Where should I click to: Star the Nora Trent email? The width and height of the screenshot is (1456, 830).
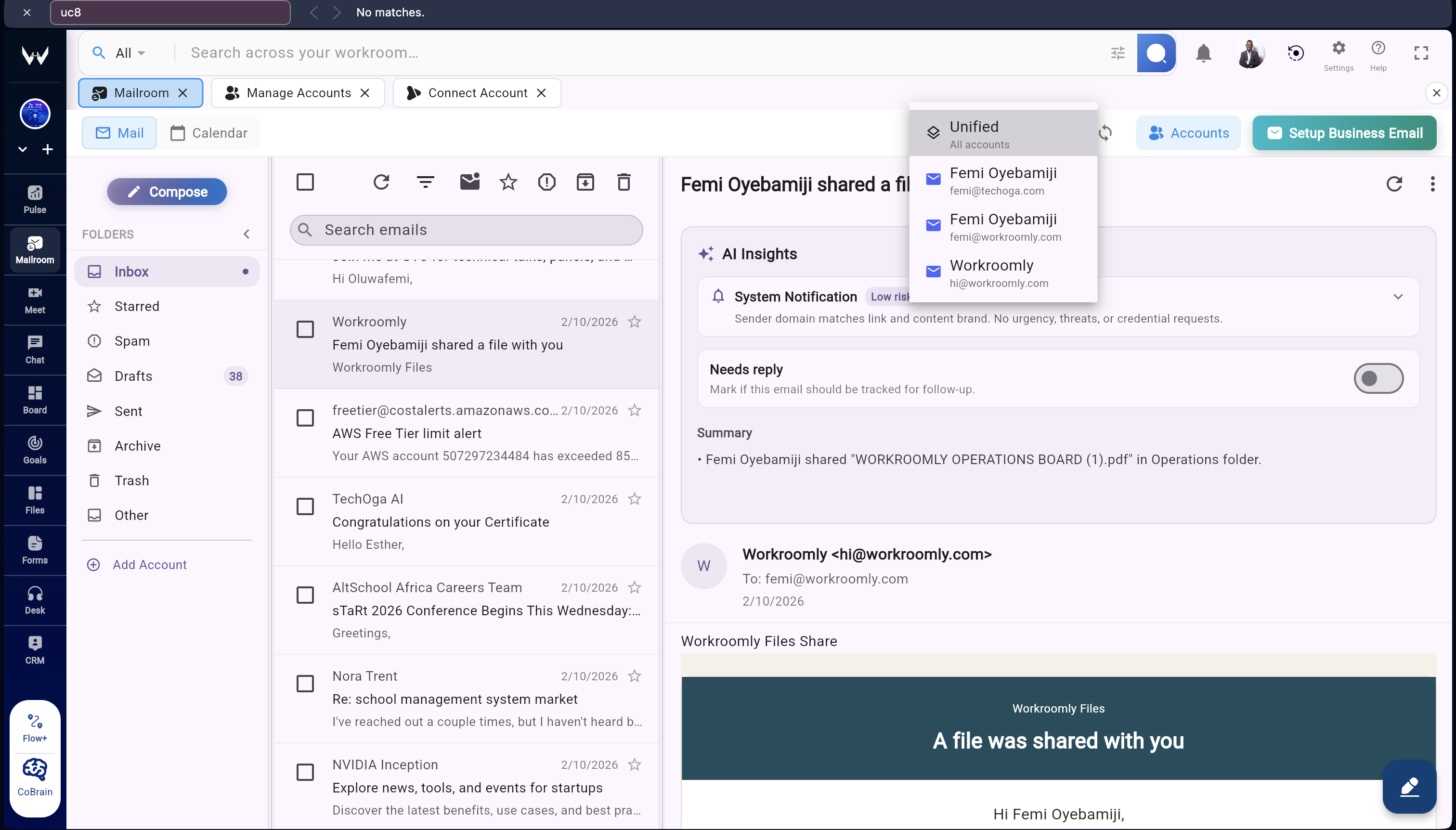pos(634,675)
